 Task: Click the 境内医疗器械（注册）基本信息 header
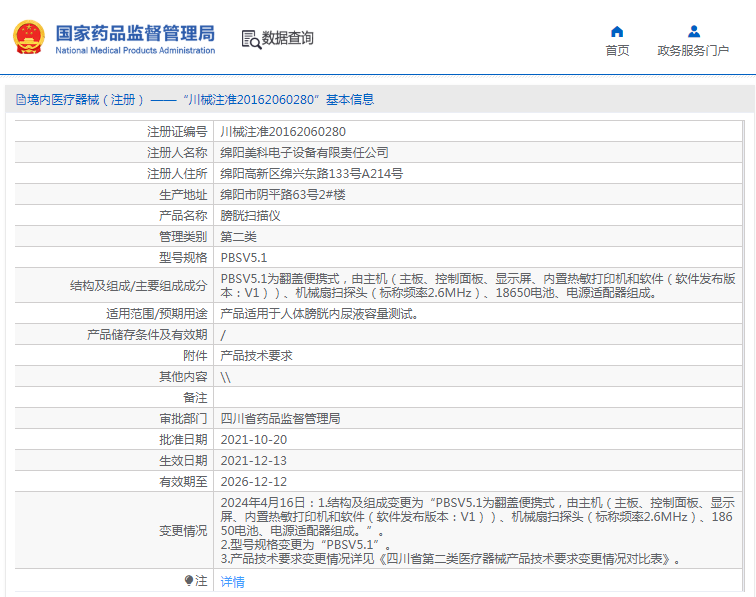tap(195, 100)
